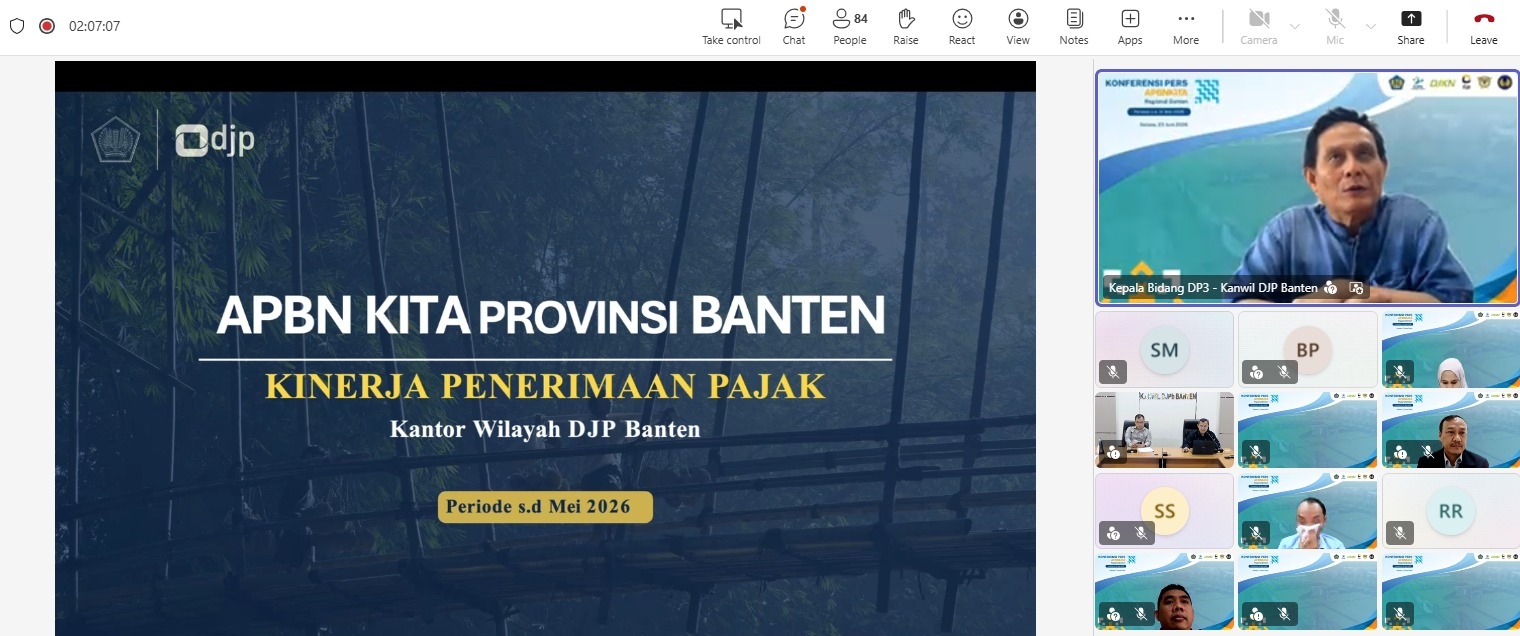Click the recording indicator icon
The height and width of the screenshot is (636, 1520).
point(46,26)
